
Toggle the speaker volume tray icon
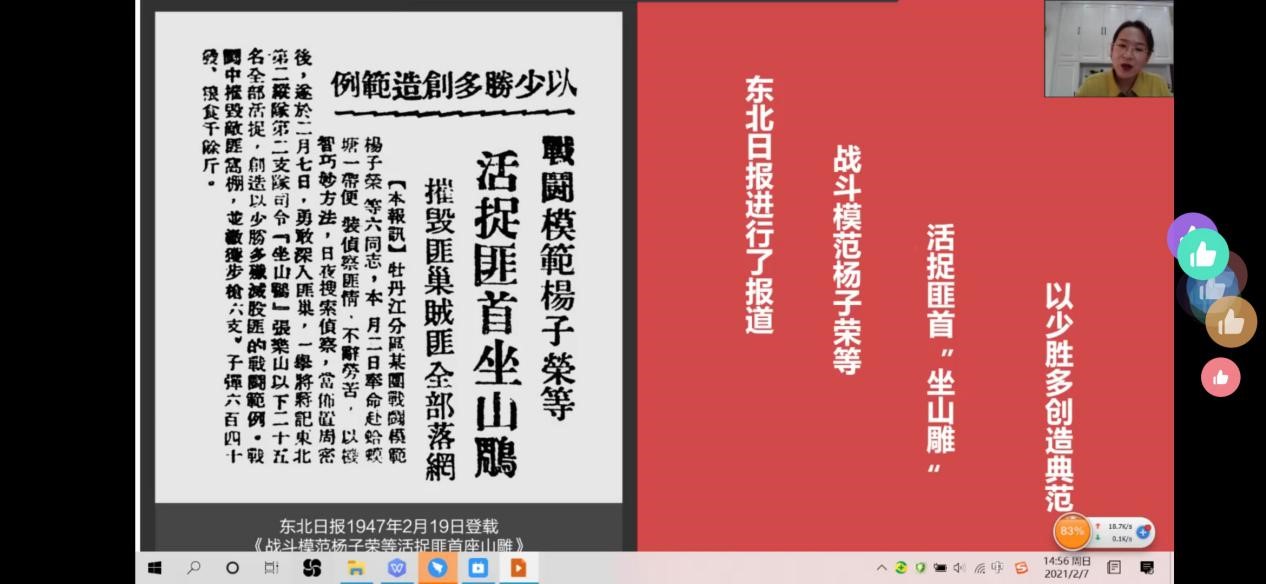[959, 568]
